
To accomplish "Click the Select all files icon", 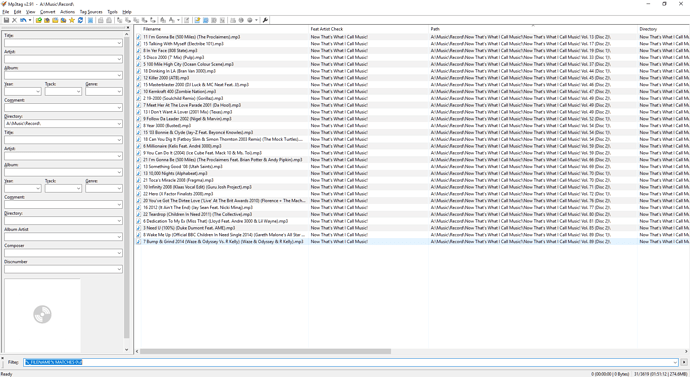I will pyautogui.click(x=90, y=20).
